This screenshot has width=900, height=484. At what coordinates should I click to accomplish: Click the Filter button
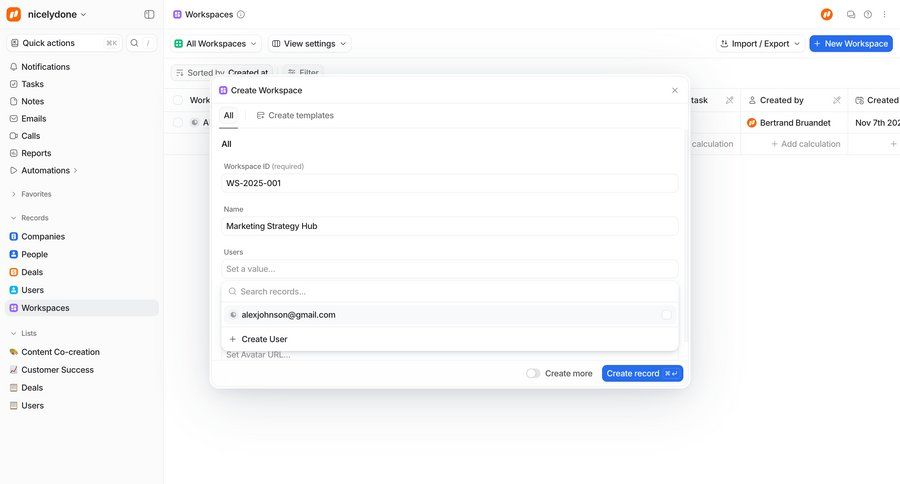[303, 72]
